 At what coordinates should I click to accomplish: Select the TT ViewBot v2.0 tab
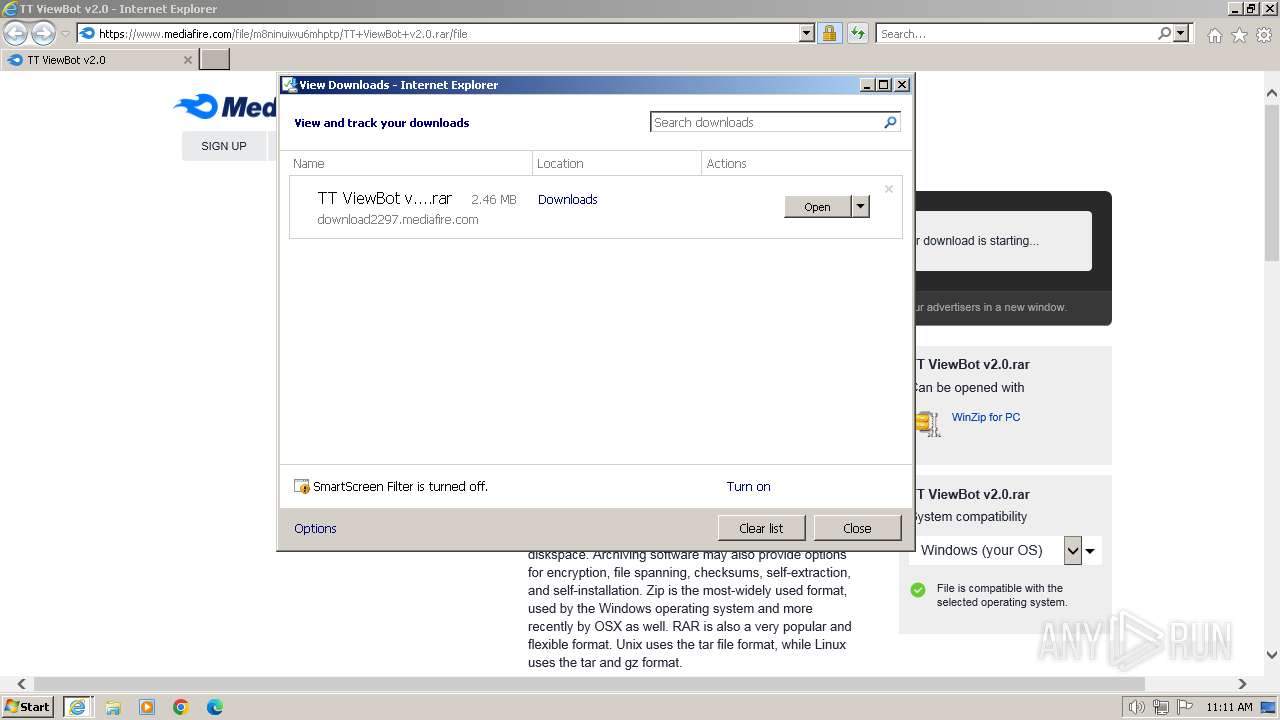pyautogui.click(x=99, y=60)
